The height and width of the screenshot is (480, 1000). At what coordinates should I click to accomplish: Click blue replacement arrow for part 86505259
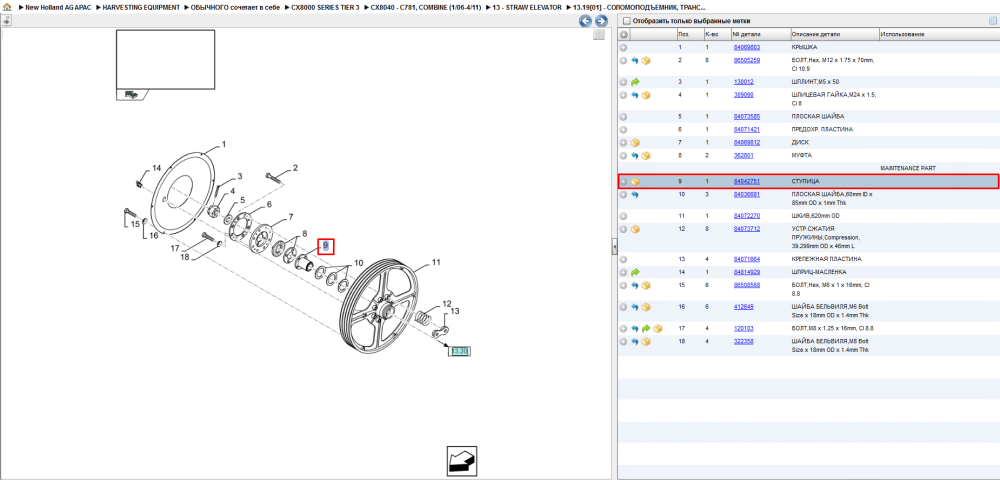click(635, 61)
